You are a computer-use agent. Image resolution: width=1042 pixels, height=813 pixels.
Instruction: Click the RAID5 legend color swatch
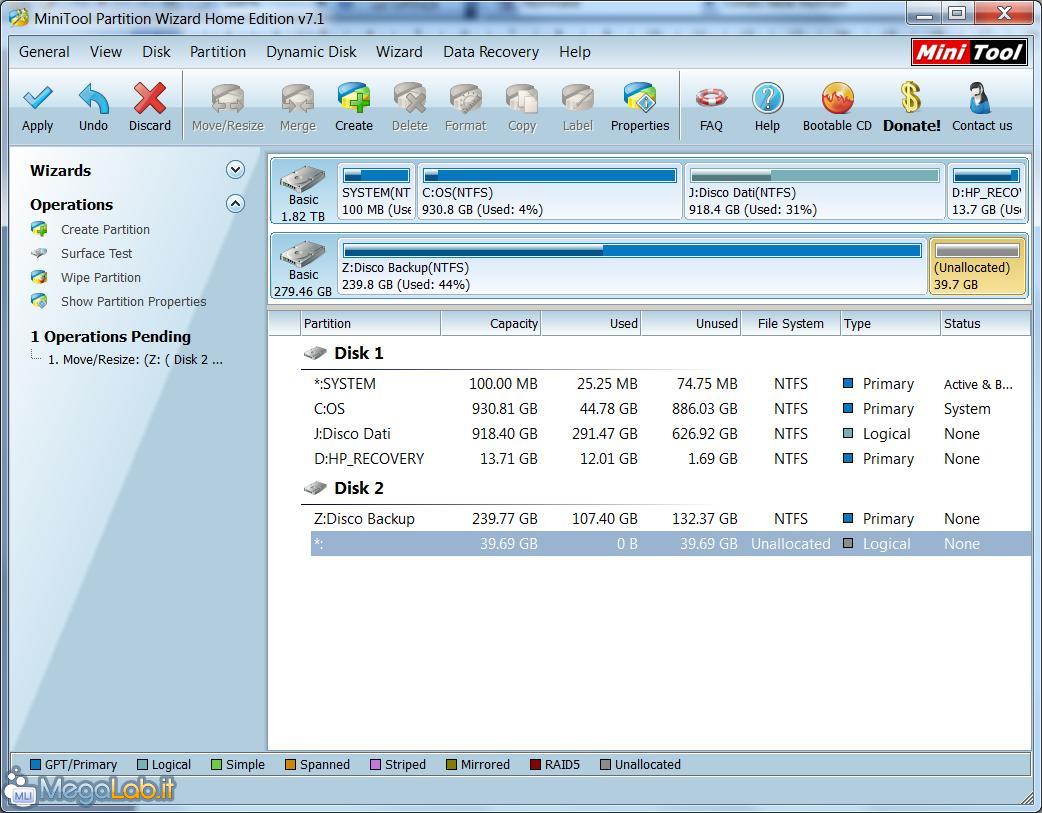click(x=535, y=764)
